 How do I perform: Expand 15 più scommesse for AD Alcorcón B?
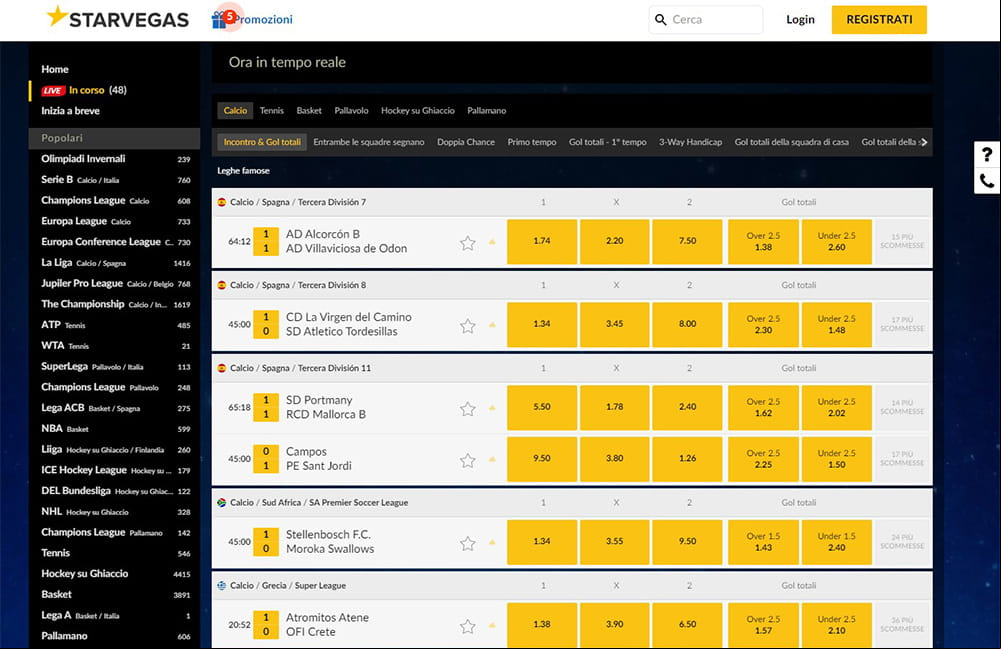902,241
